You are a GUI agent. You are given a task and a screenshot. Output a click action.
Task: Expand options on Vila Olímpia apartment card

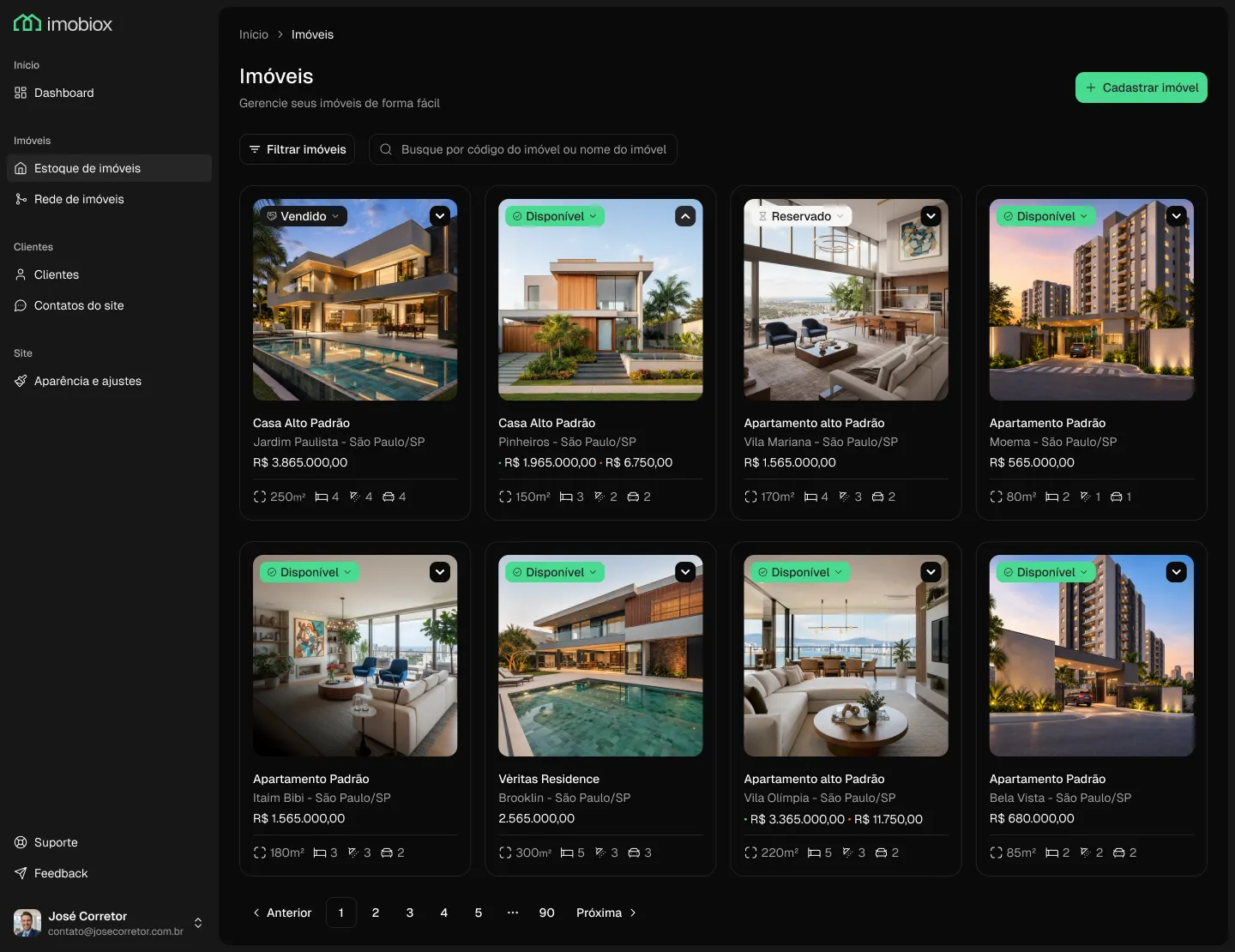click(x=931, y=572)
